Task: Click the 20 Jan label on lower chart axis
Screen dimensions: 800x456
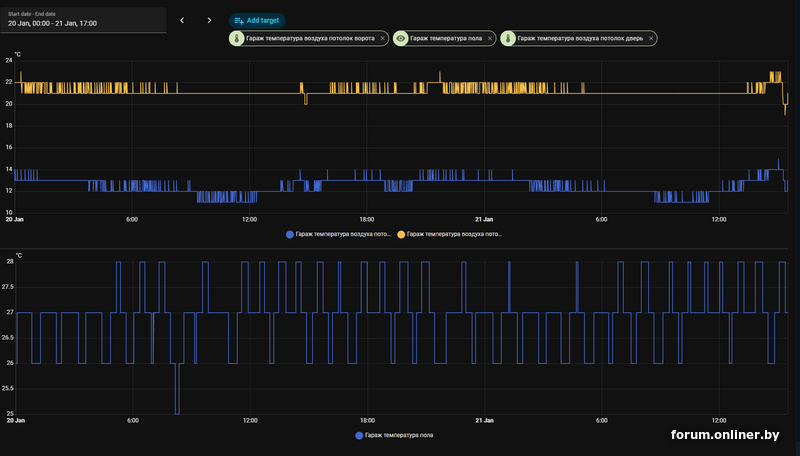Action: point(15,420)
